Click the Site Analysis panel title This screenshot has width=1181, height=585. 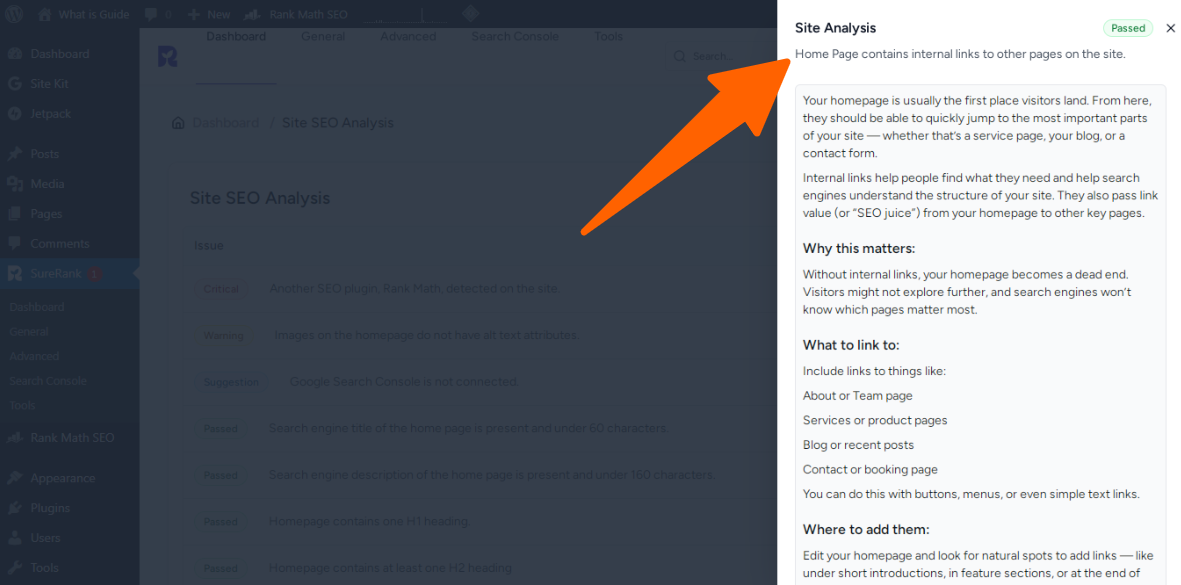835,28
